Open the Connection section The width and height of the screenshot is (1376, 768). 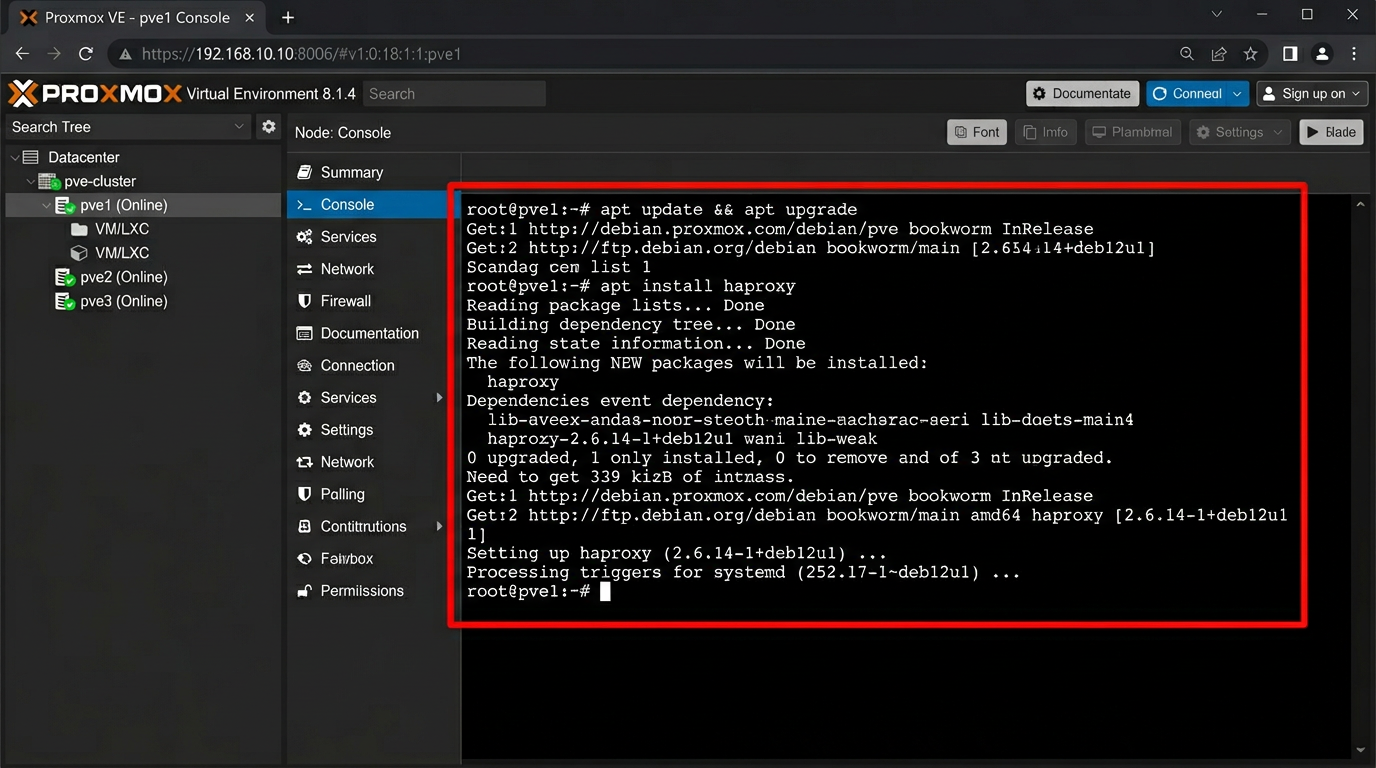(x=359, y=365)
